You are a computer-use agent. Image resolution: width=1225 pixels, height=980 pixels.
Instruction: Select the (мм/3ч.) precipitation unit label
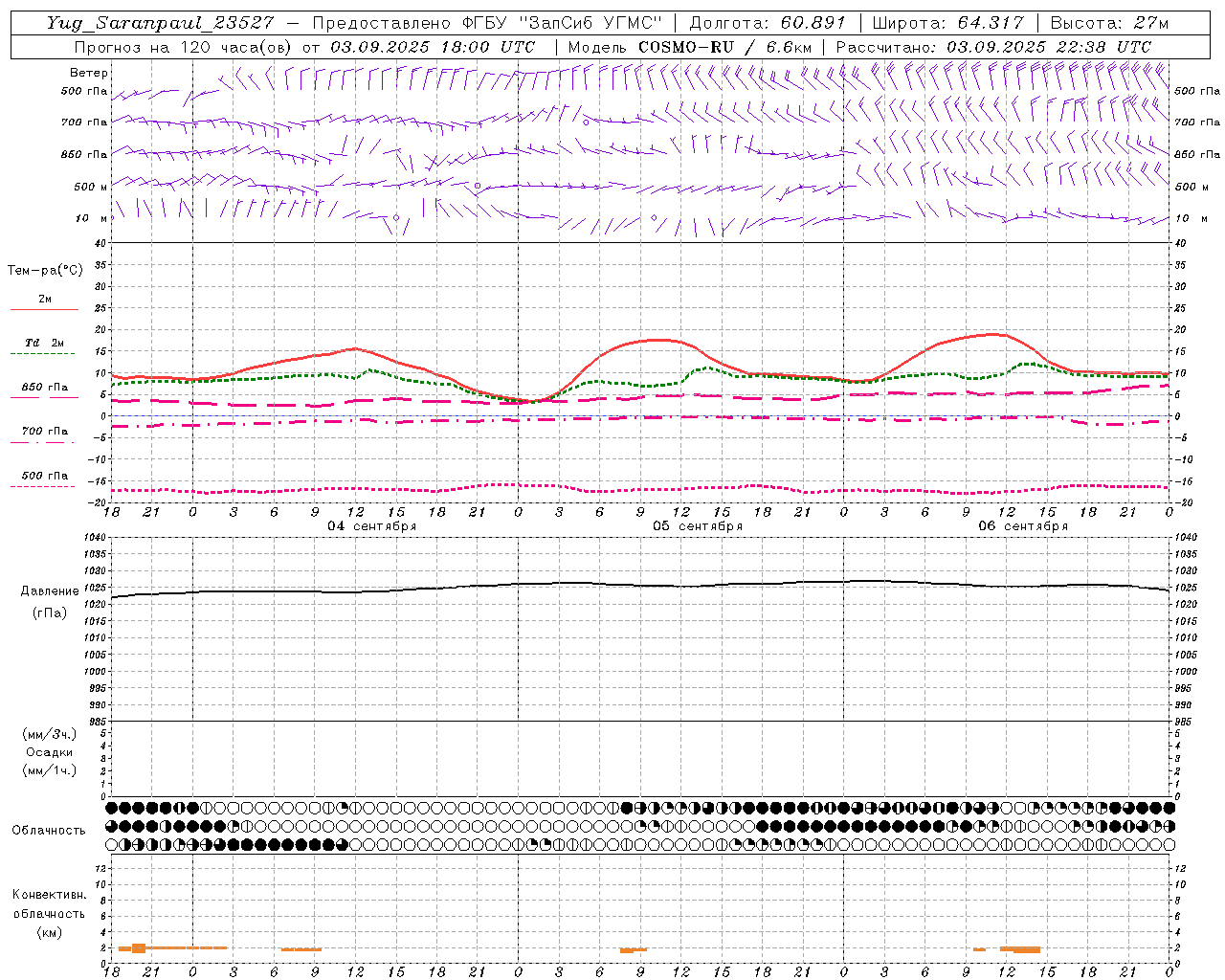(50, 734)
